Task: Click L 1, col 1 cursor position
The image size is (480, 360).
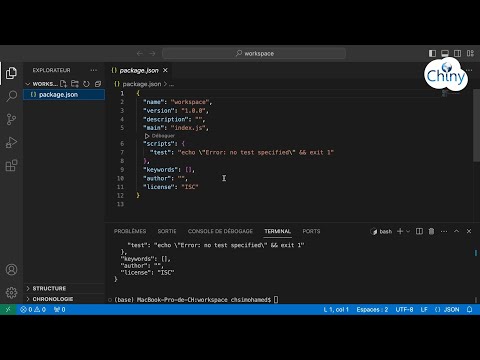Action: [x=336, y=309]
